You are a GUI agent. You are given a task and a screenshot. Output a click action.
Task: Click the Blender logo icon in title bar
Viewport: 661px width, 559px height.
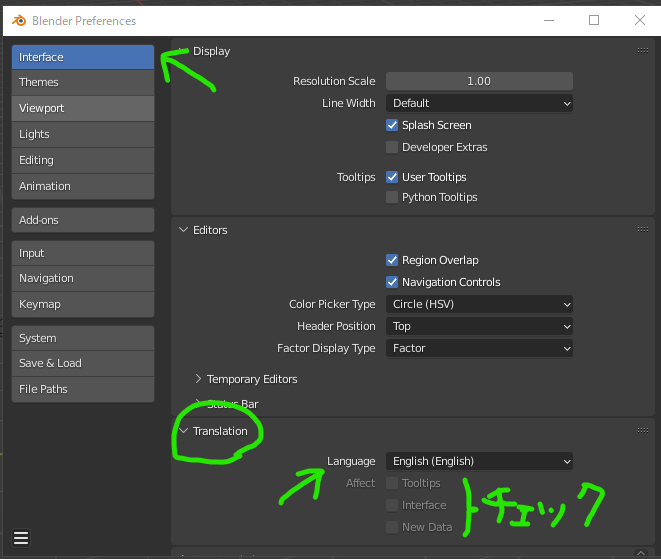click(x=19, y=20)
